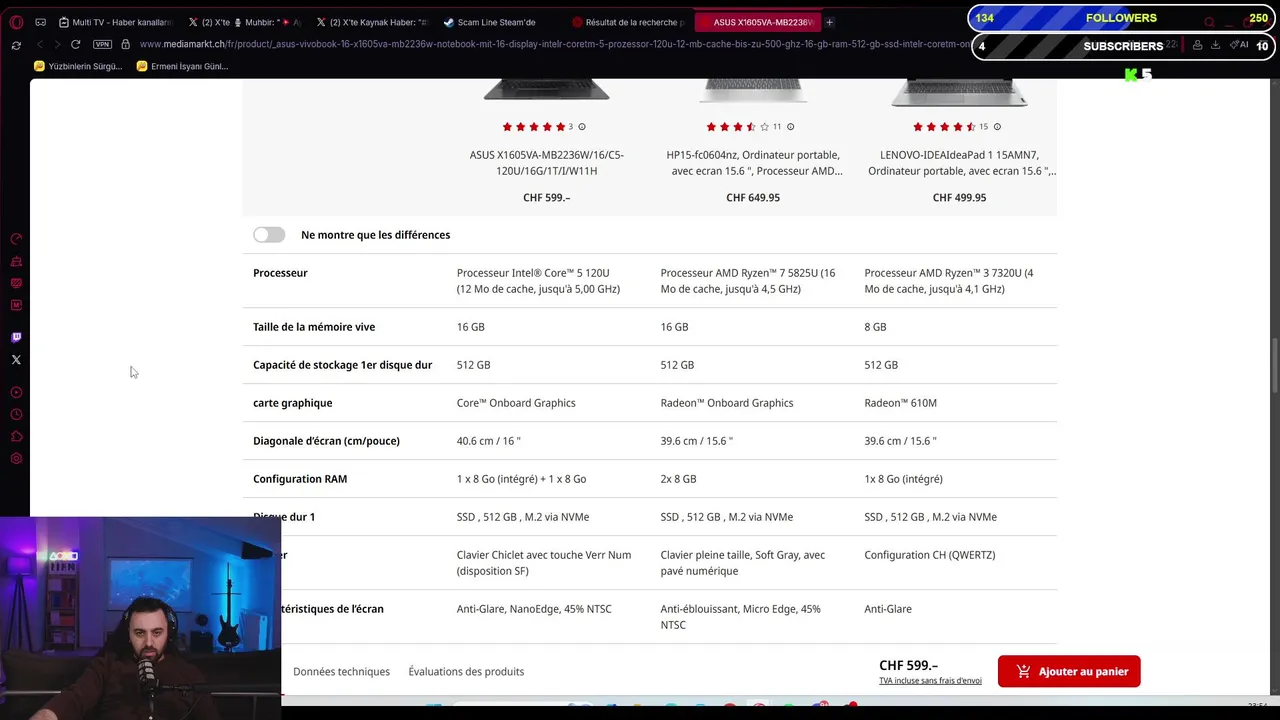Toggle 'Ne montre que les différences' switch
This screenshot has height=720, width=1280.
point(269,234)
